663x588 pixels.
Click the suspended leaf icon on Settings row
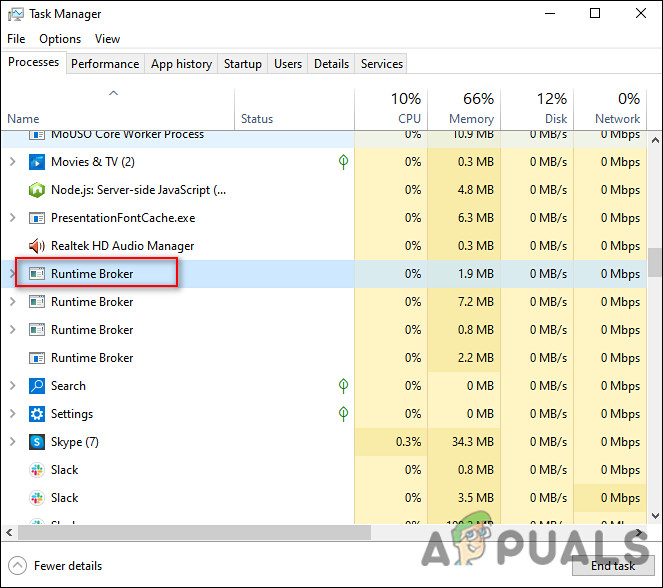pos(343,413)
